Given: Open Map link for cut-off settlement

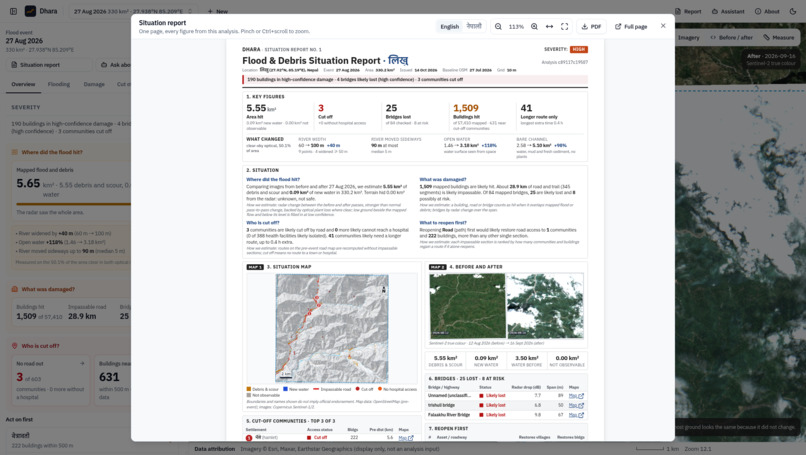Looking at the screenshot, I should tap(406, 438).
